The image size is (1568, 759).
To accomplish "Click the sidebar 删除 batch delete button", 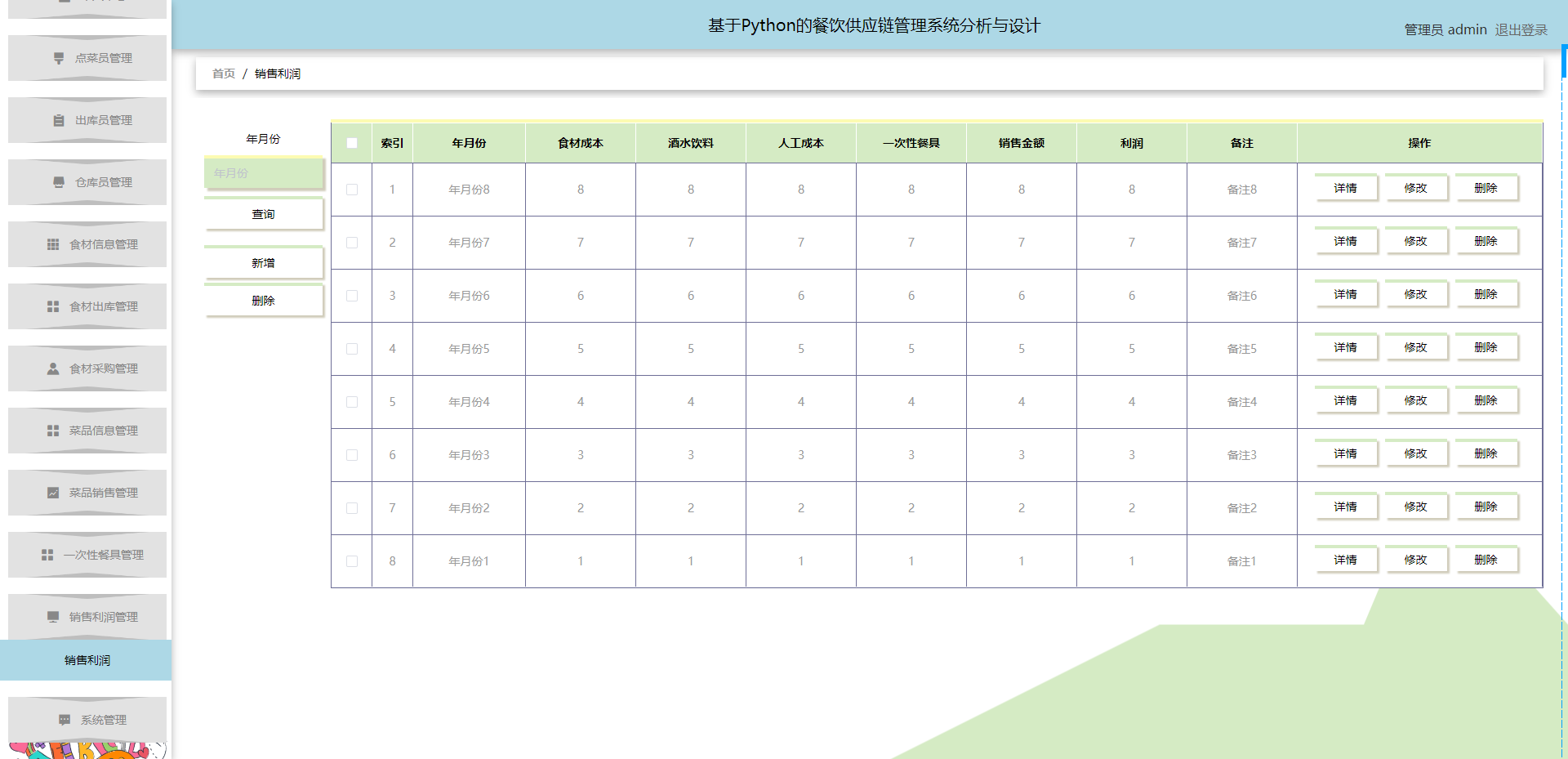I will (x=263, y=301).
